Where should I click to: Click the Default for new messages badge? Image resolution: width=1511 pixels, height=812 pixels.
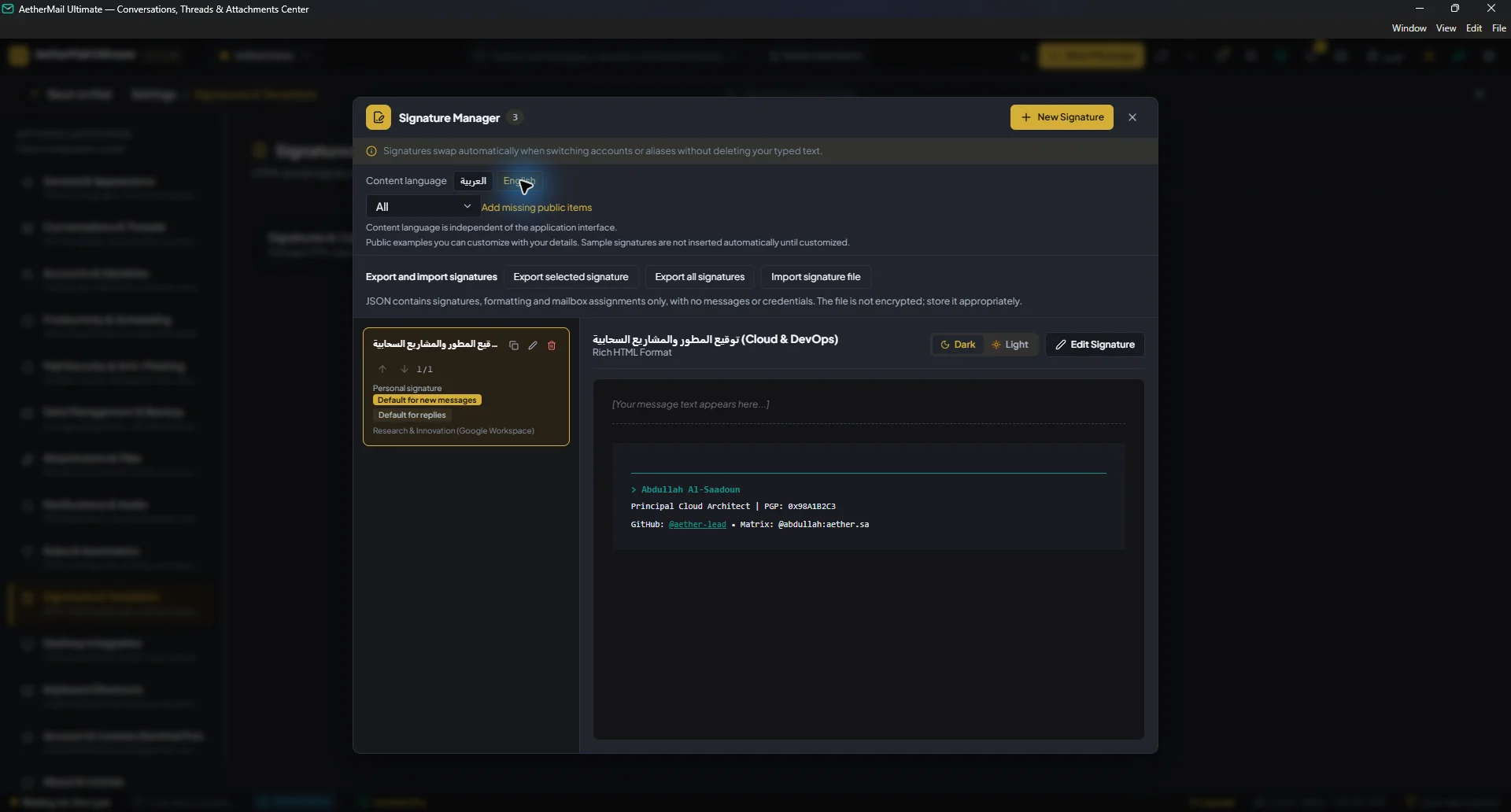point(427,400)
